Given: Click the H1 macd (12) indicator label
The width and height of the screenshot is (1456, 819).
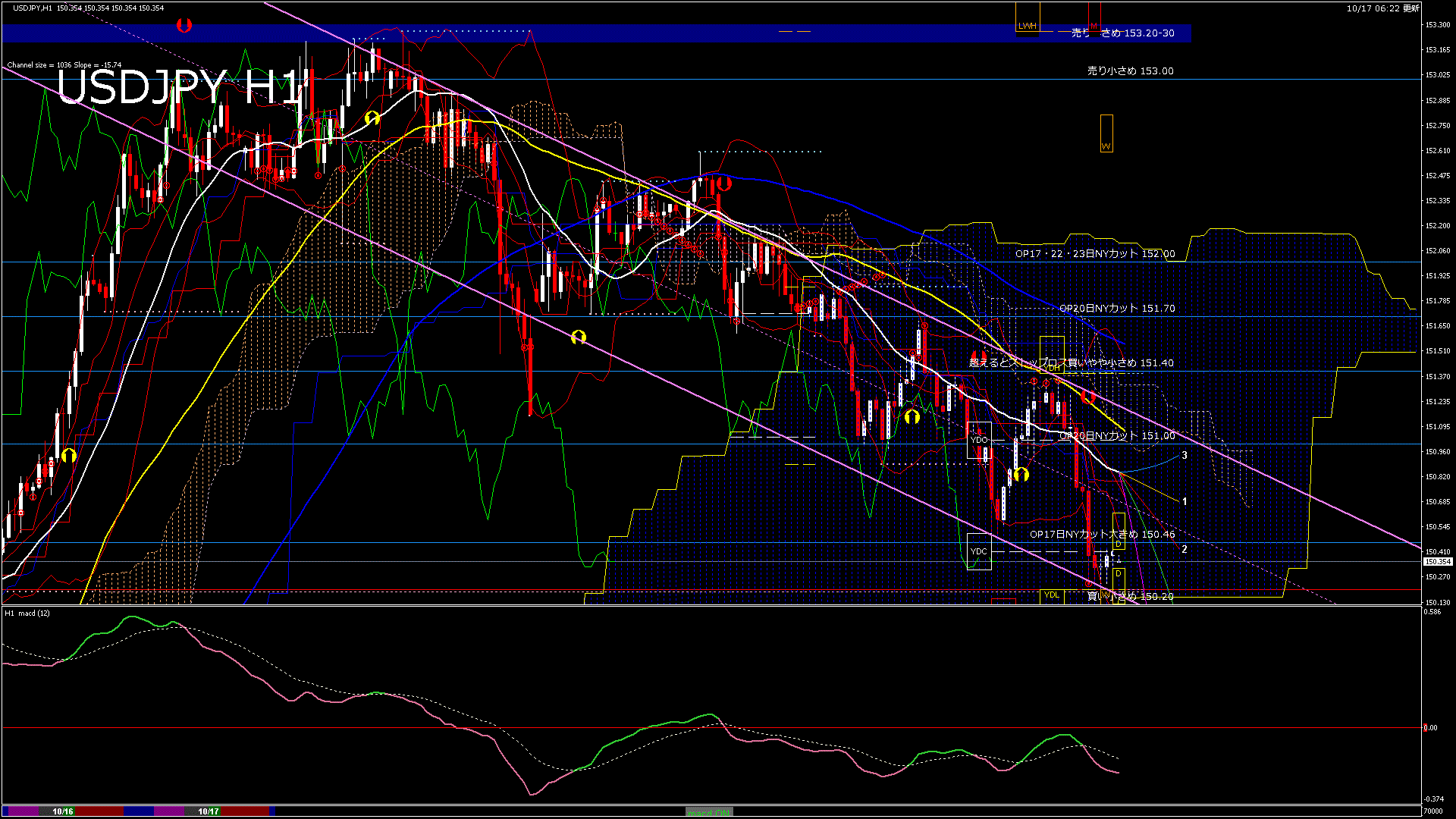Looking at the screenshot, I should coord(27,613).
